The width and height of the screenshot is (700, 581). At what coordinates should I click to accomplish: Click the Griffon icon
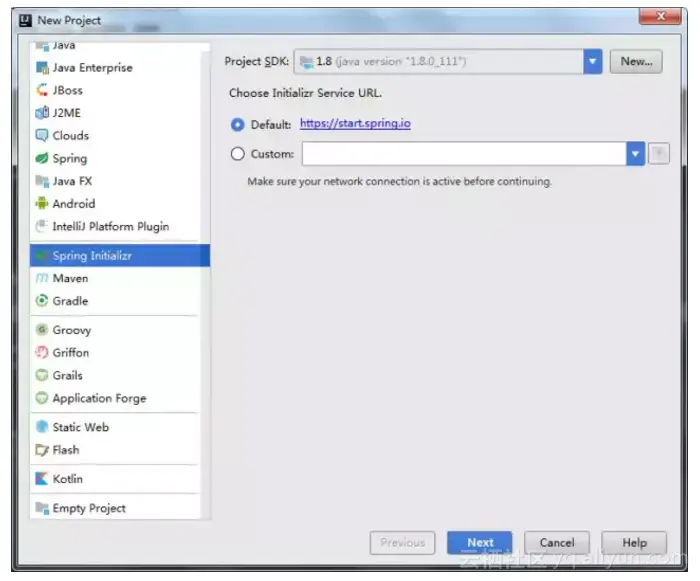[42, 352]
